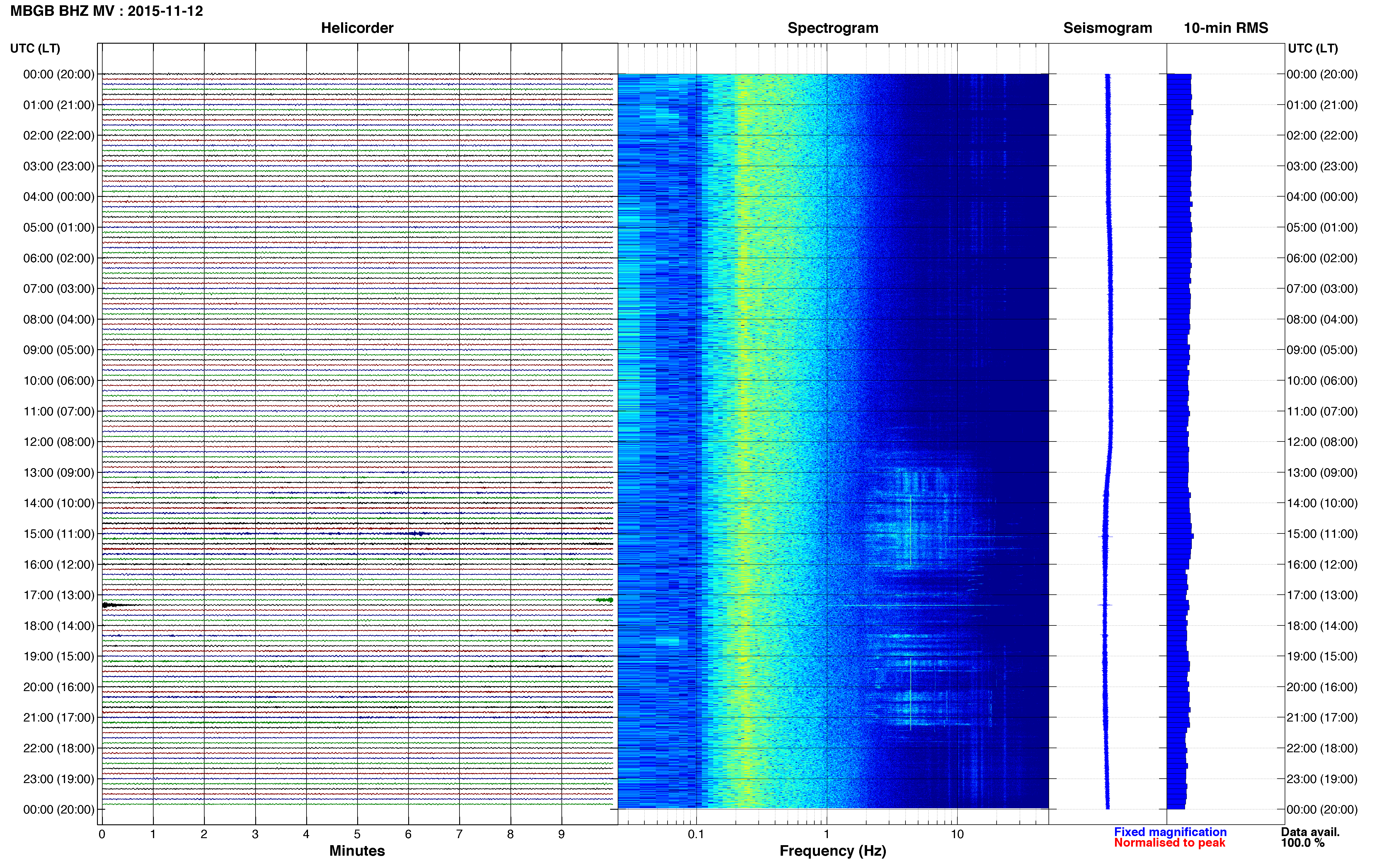Click the frequency tick label 10

tap(957, 834)
